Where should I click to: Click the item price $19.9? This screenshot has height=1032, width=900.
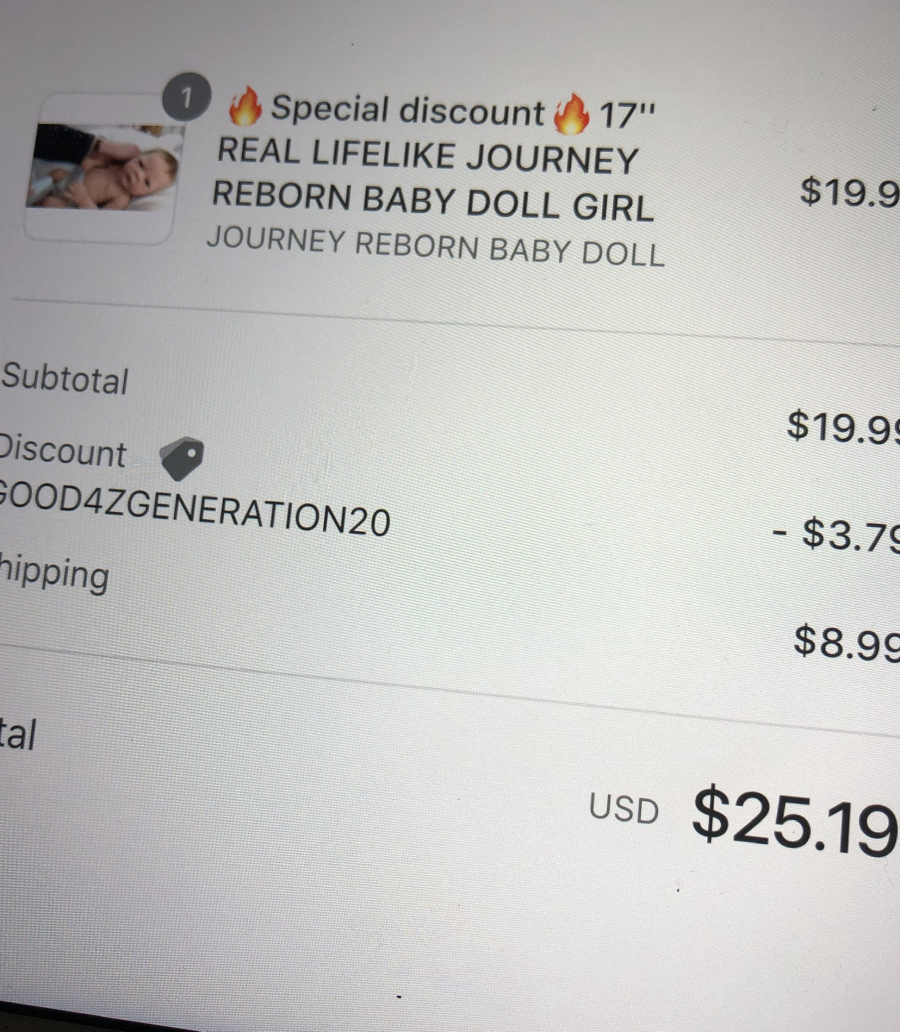coord(849,192)
